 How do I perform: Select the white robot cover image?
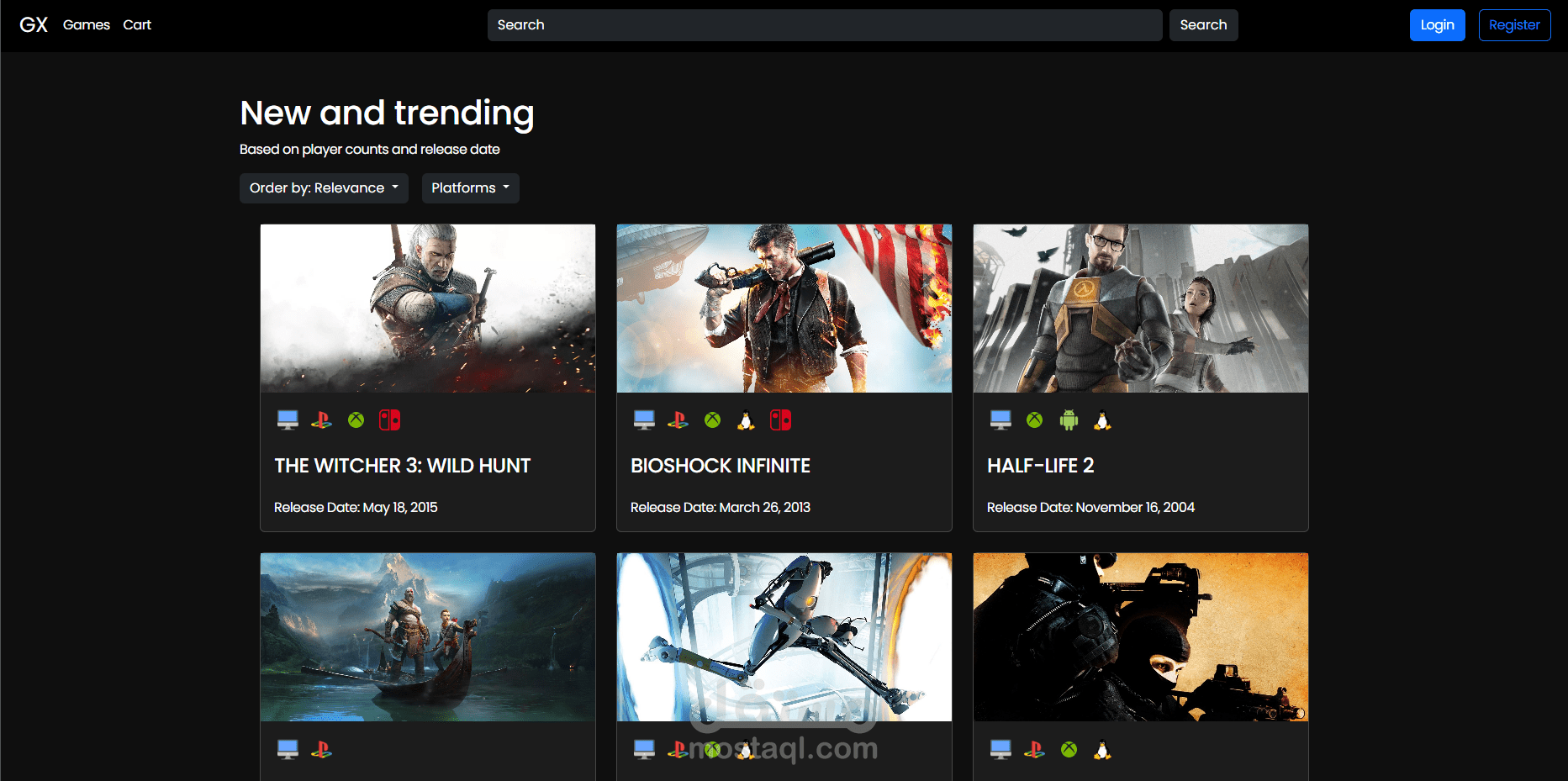point(784,637)
